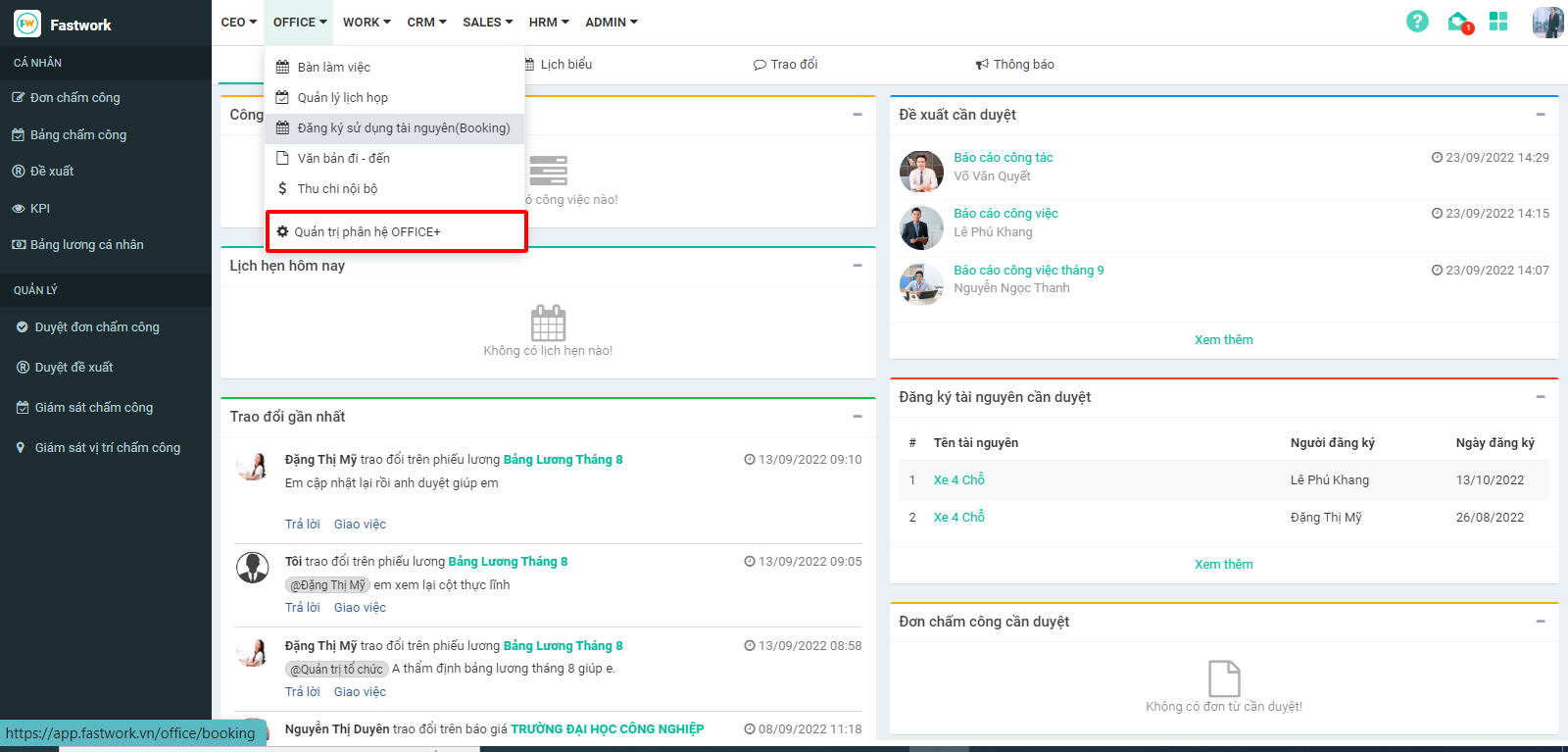
Task: Open the notification inbox icon with red badge
Action: (1458, 22)
